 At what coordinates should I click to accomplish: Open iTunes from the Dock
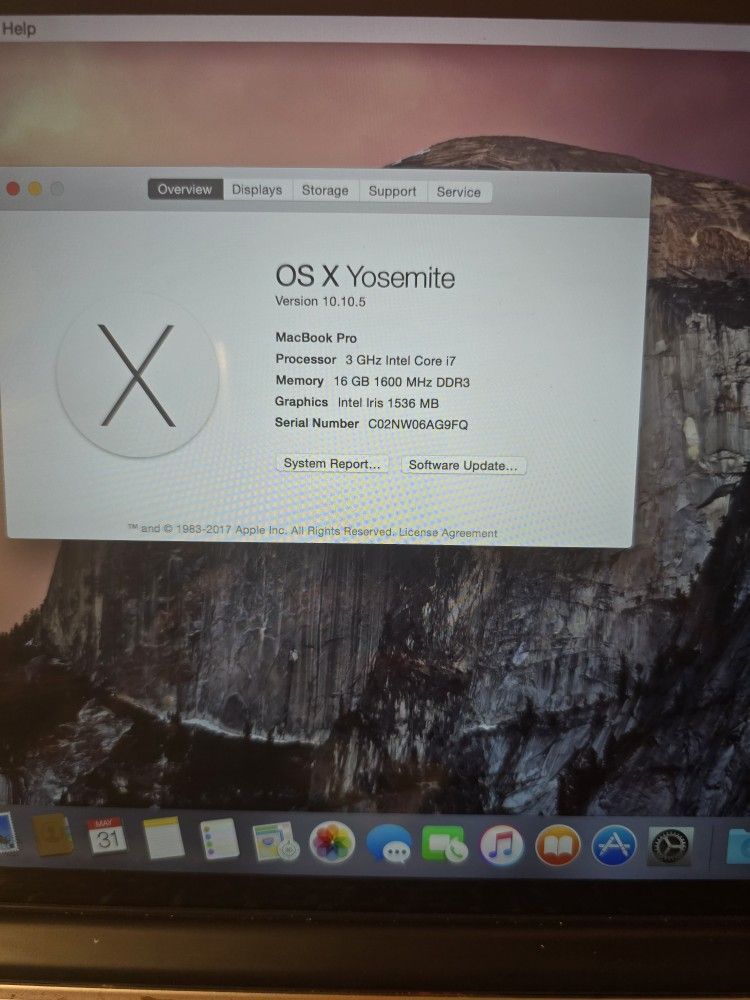coord(501,846)
